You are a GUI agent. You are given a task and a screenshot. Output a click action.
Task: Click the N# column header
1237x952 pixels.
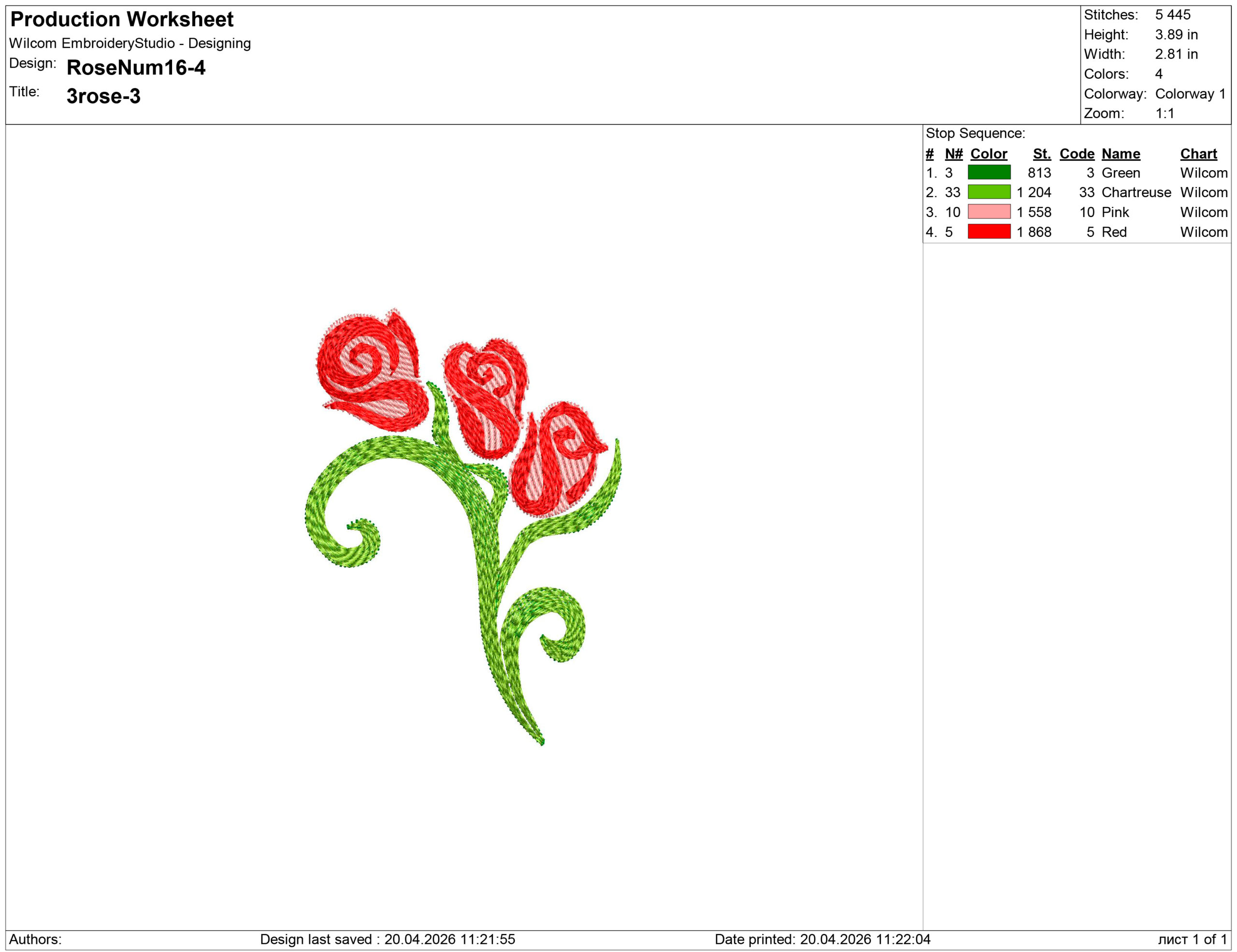coord(953,154)
